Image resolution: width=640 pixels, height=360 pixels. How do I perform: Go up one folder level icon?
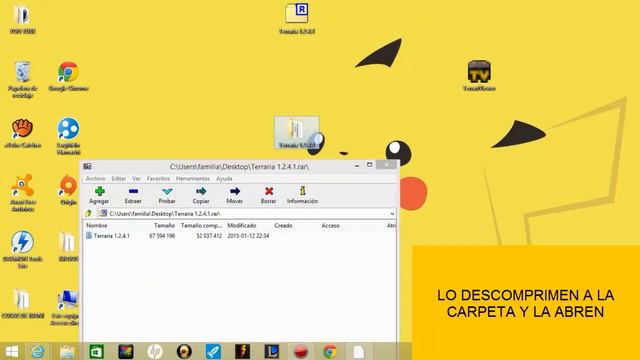89,213
